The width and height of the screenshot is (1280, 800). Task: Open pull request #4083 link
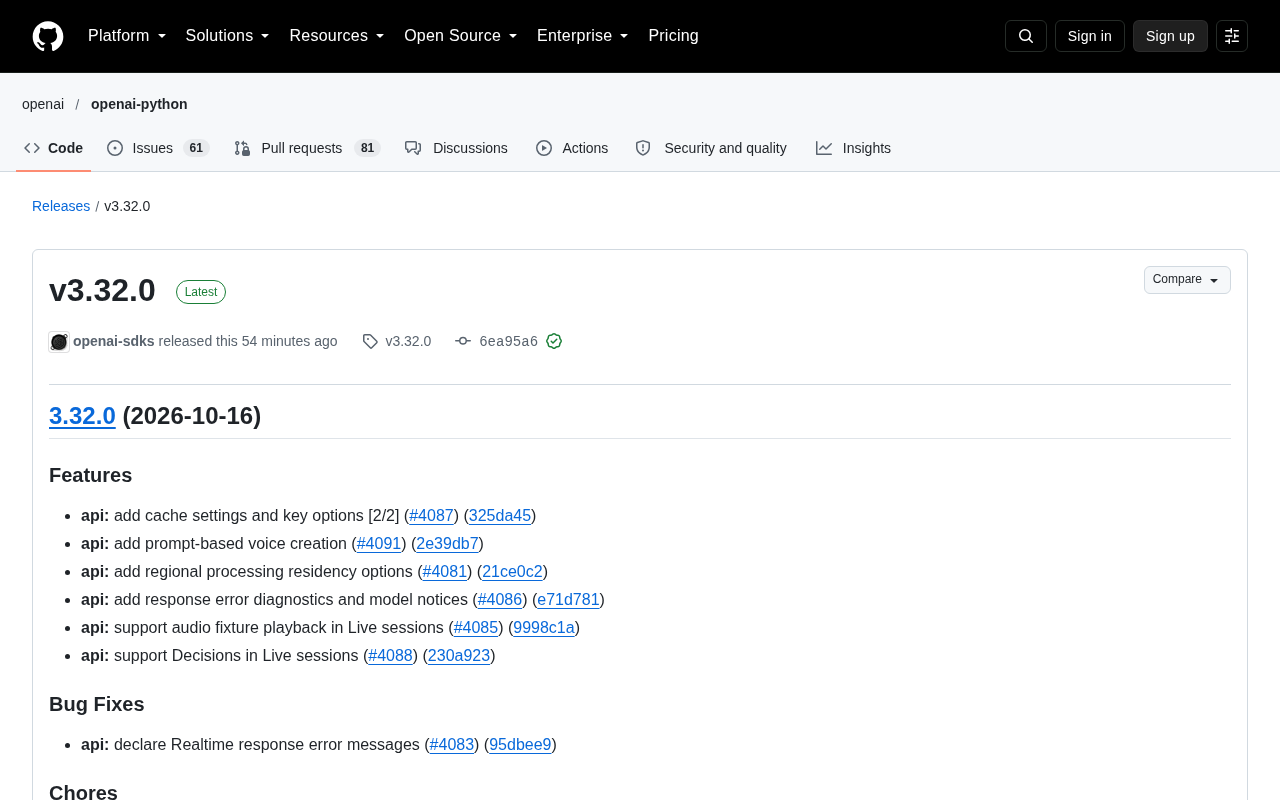452,745
